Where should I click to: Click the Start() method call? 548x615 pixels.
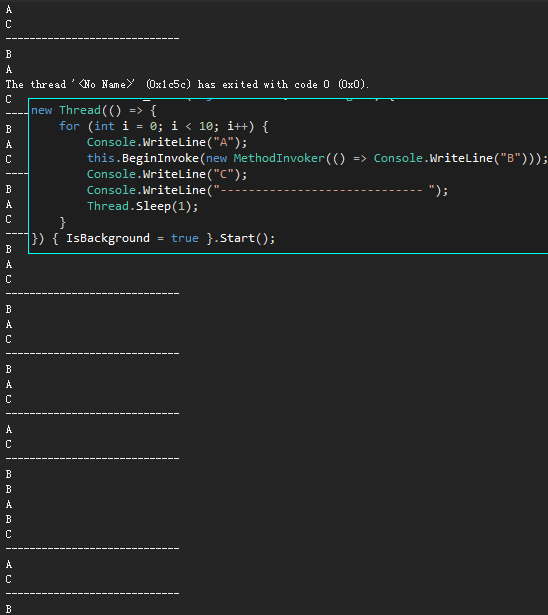[x=244, y=238]
